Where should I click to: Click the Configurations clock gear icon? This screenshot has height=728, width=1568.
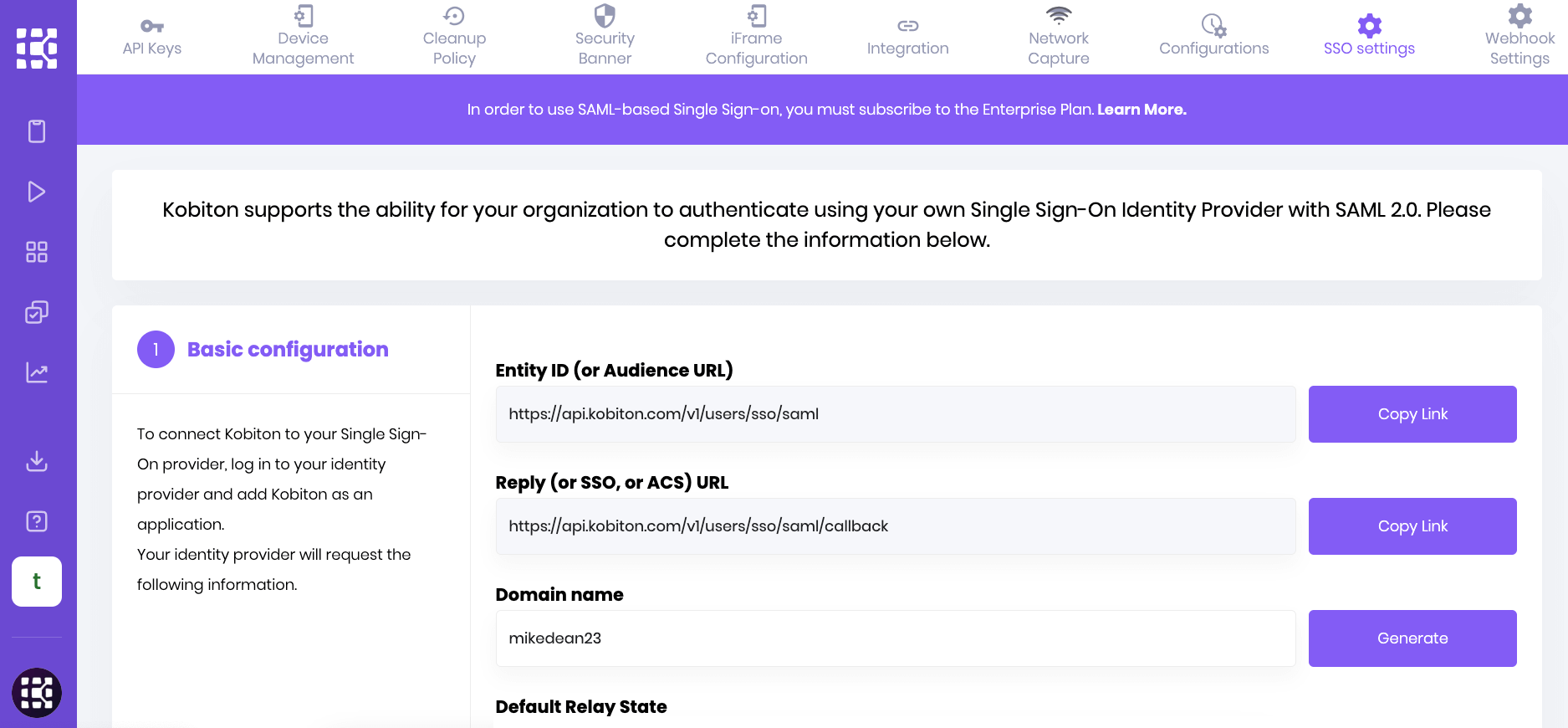1214,26
